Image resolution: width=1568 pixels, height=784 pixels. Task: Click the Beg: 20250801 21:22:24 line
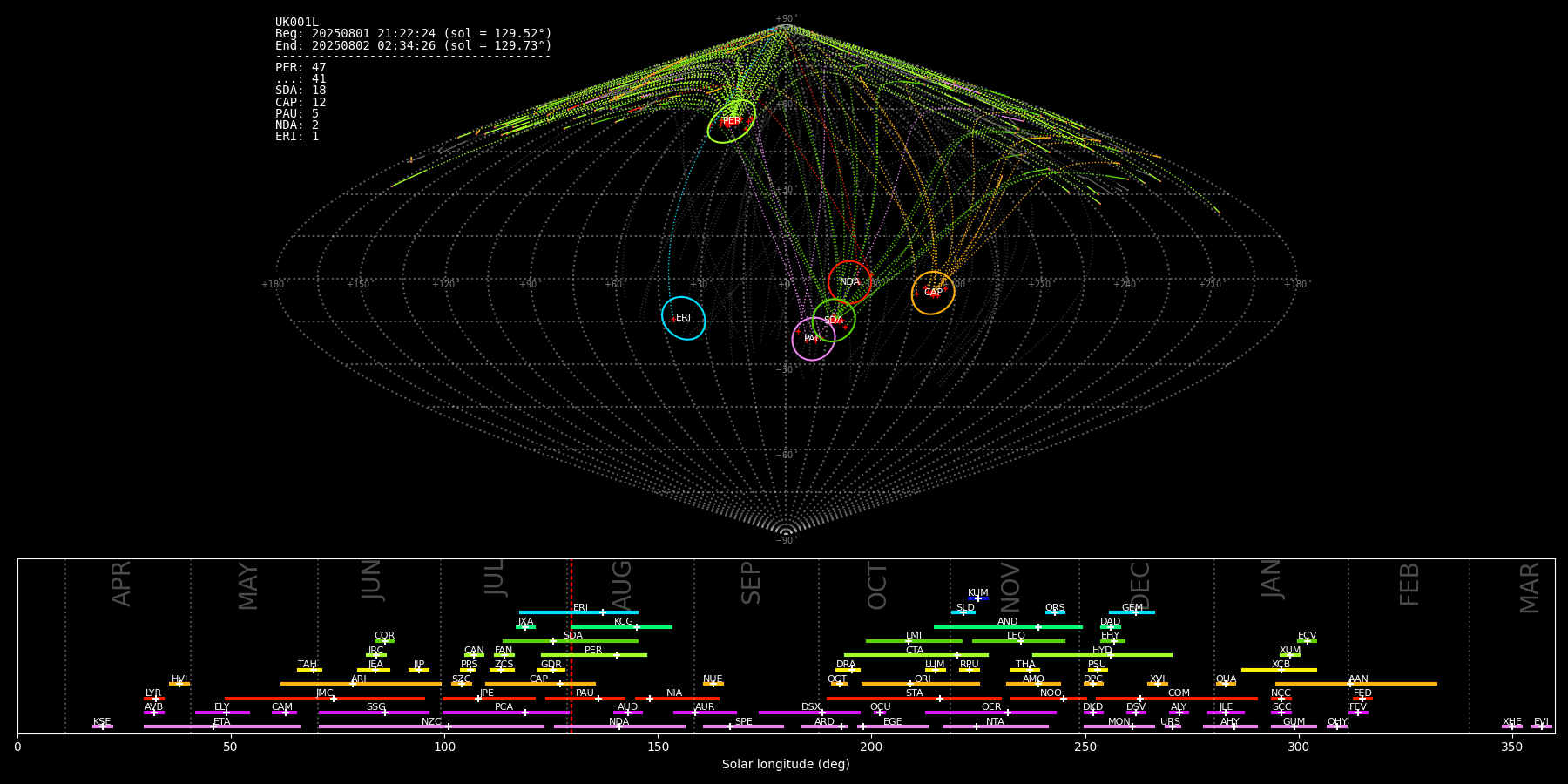point(414,34)
